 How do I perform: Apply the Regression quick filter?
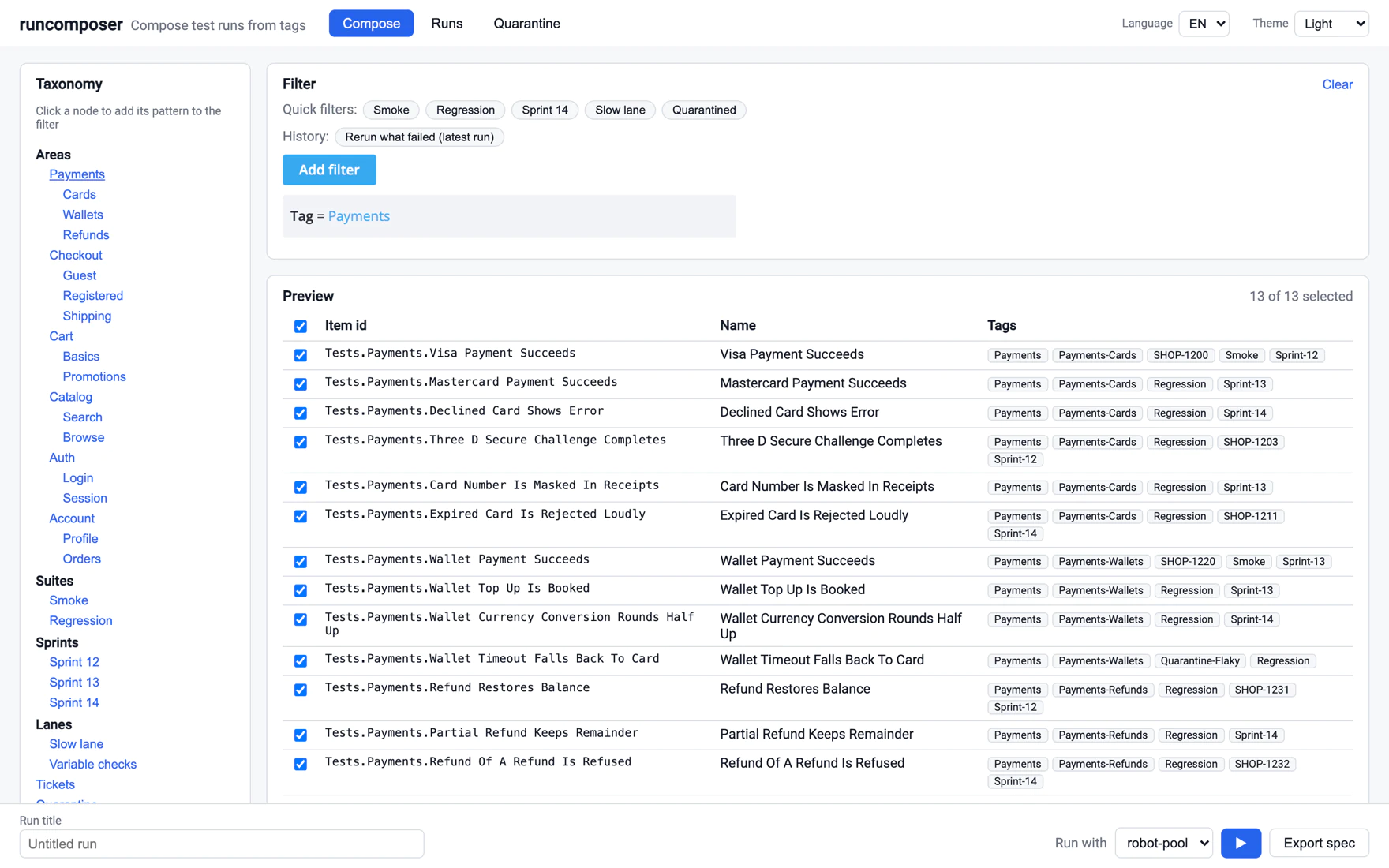[466, 110]
